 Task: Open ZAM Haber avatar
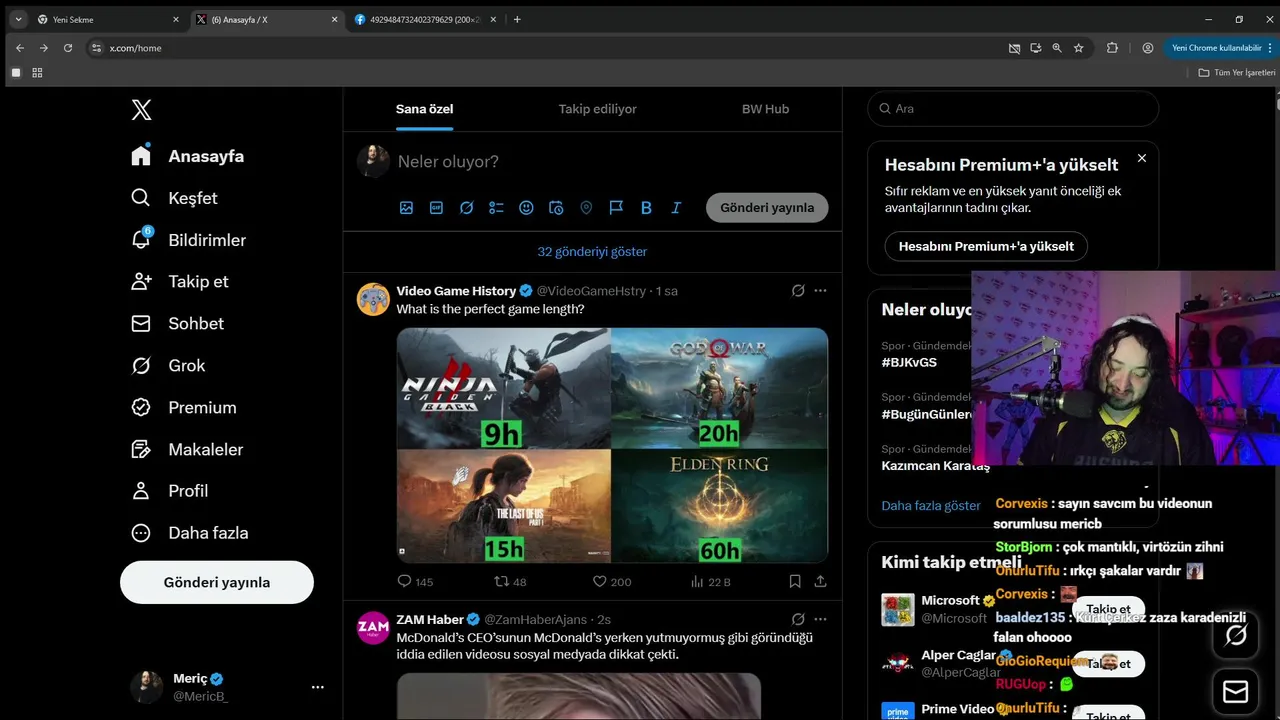(x=373, y=627)
